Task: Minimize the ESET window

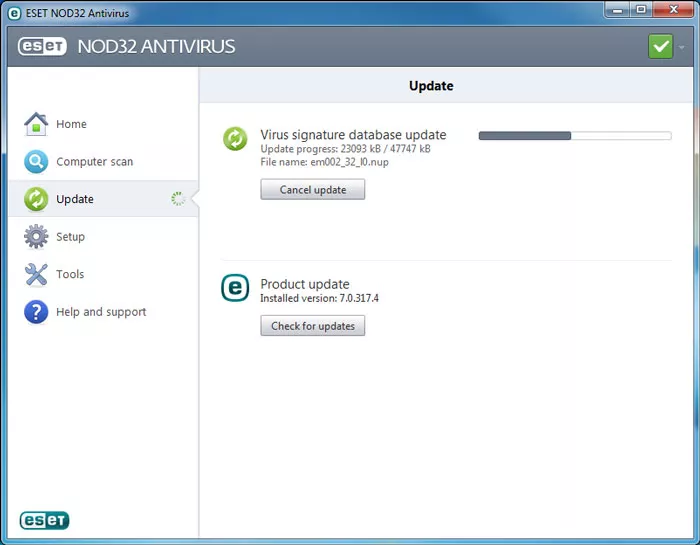Action: (x=617, y=10)
